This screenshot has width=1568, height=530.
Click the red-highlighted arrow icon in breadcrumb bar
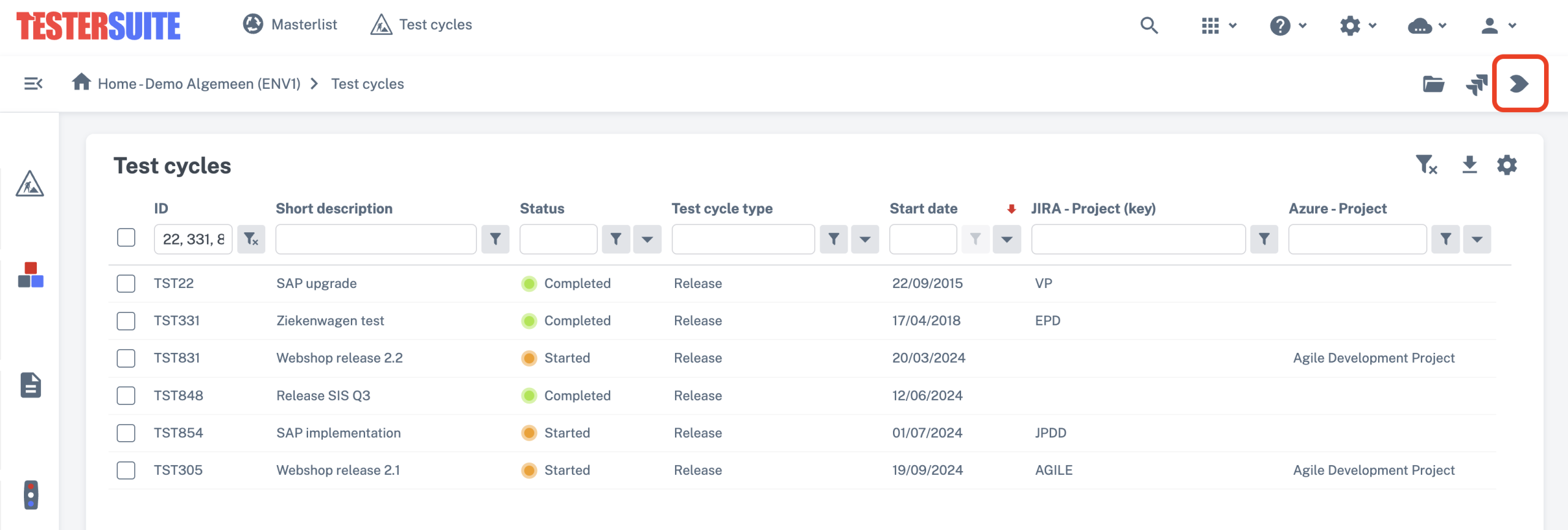(1519, 84)
